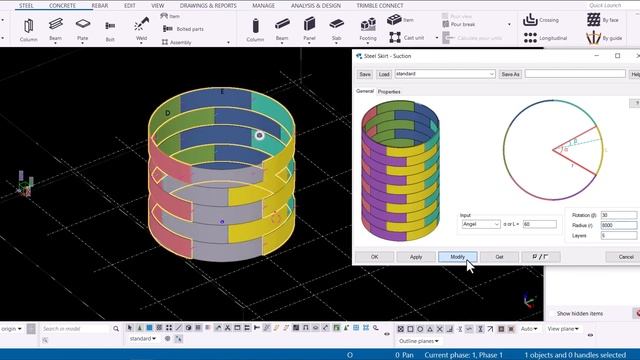Select the concrete Beam tool
The image size is (640, 360).
pyautogui.click(x=282, y=29)
